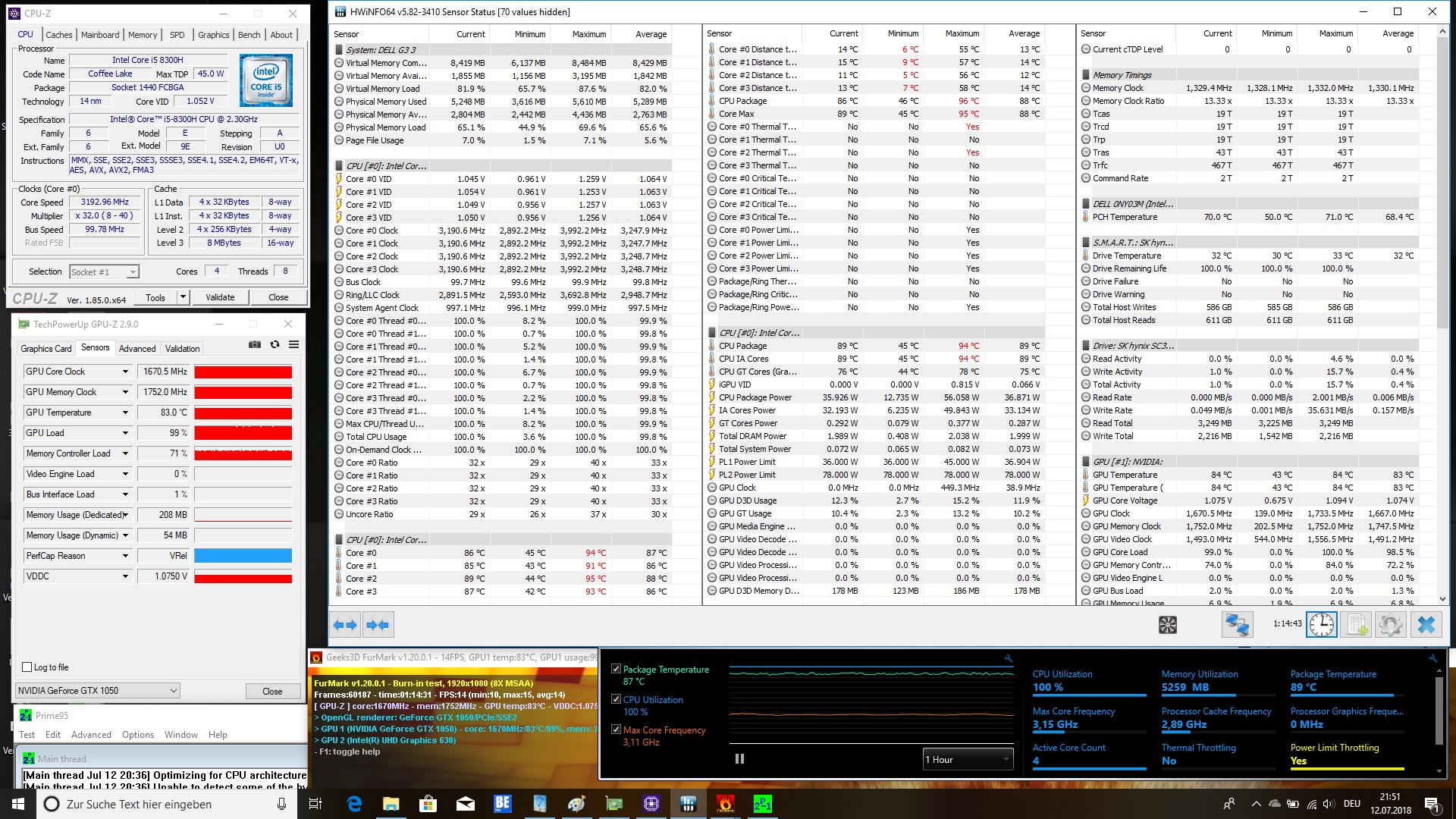Screen dimensions: 1456x819
Task: Open File Explorer from taskbar
Action: (391, 804)
